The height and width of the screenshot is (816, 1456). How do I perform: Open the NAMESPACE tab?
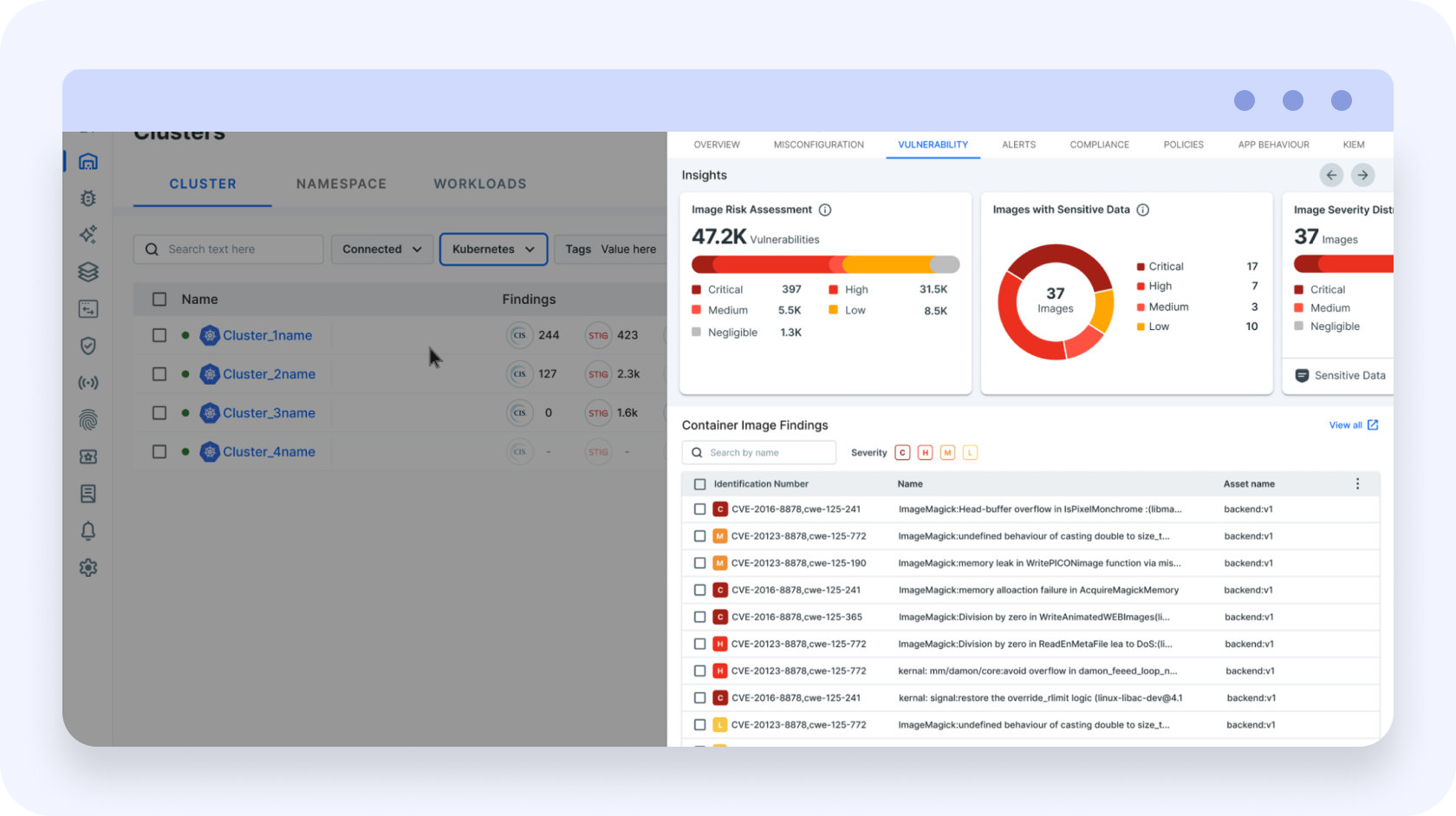tap(341, 184)
